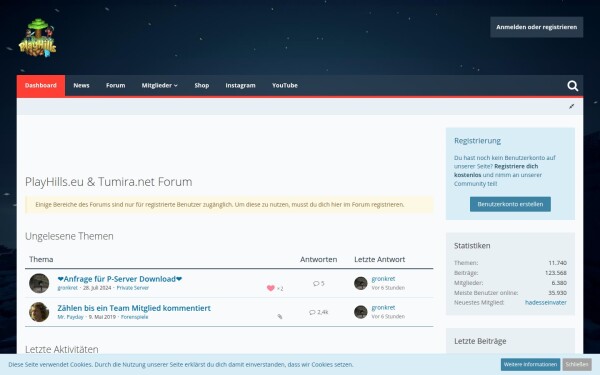The image size is (600, 375).
Task: Expand the Mitglieder dropdown menu
Action: [160, 85]
